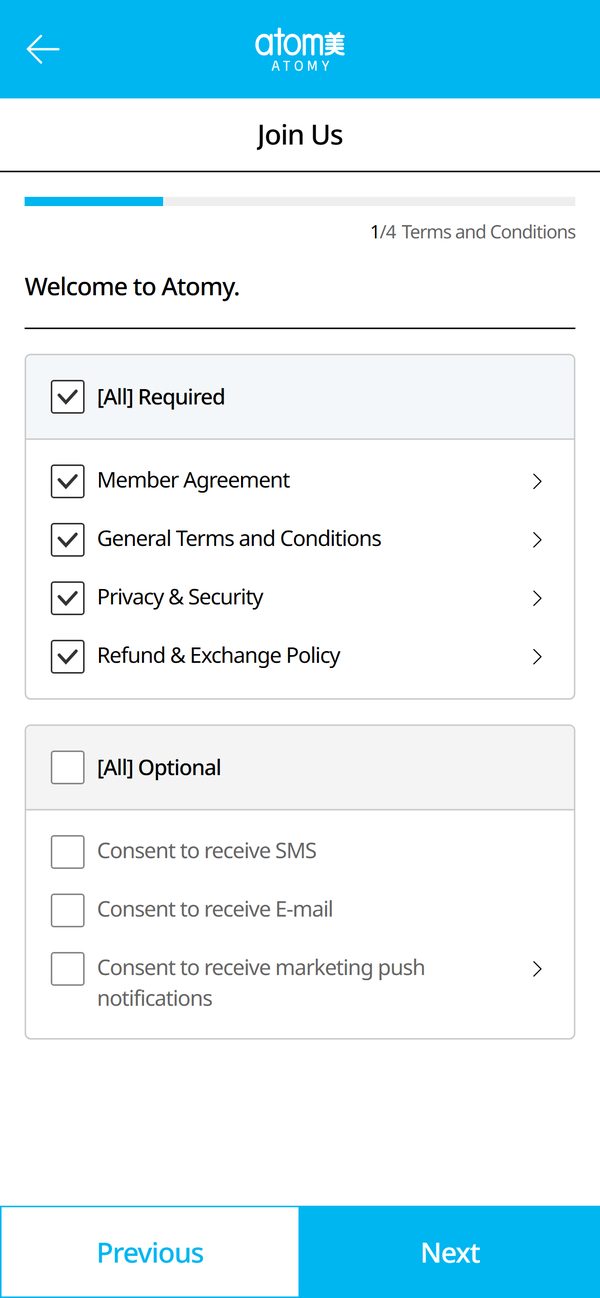Expand marketing push notifications chevron
600x1298 pixels.
[537, 969]
